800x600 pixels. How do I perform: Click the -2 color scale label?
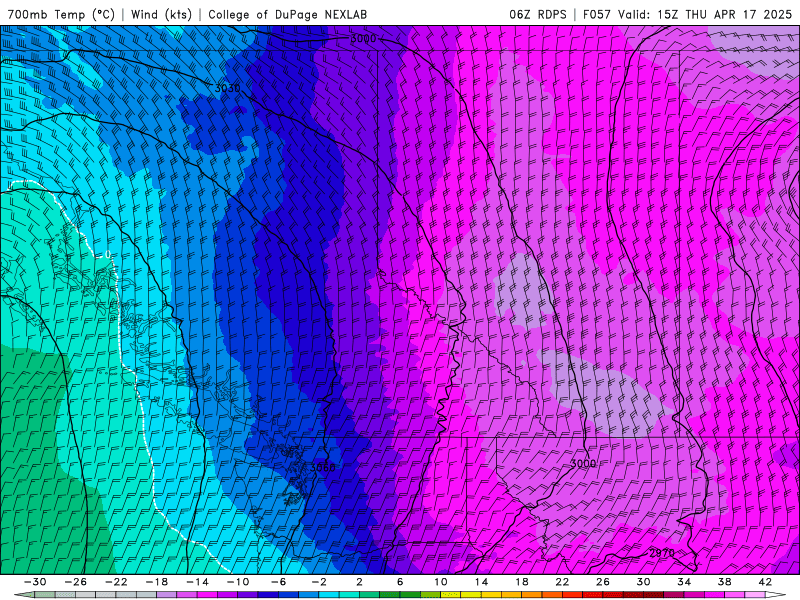pyautogui.click(x=319, y=582)
